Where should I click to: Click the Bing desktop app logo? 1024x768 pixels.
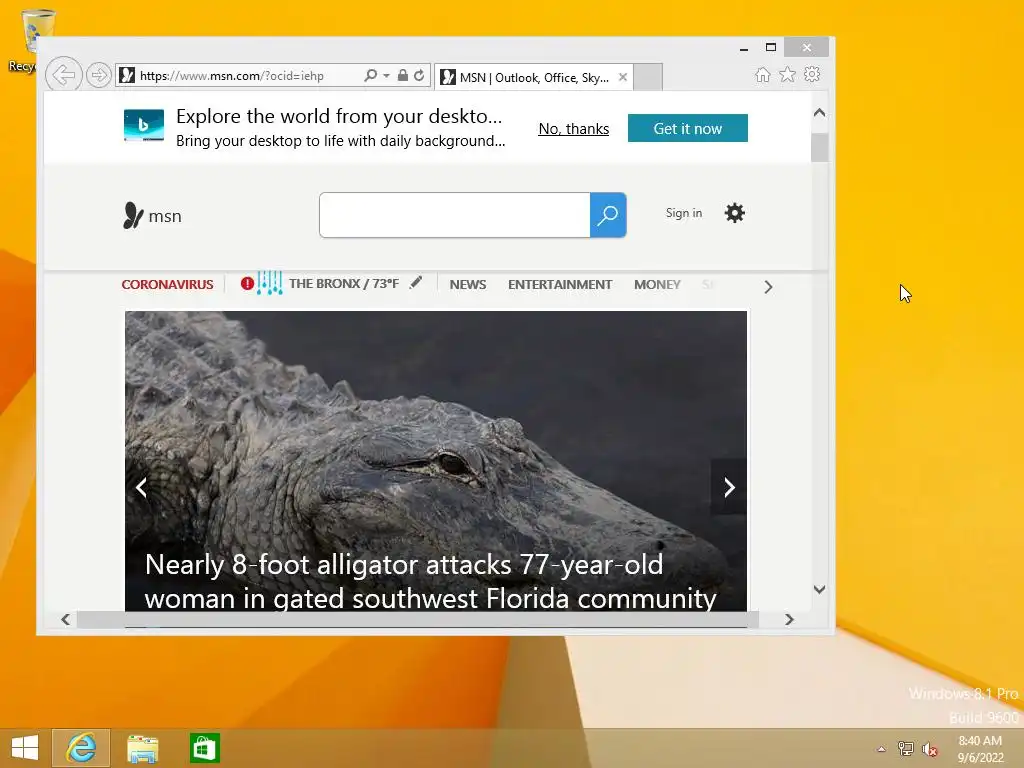point(144,125)
